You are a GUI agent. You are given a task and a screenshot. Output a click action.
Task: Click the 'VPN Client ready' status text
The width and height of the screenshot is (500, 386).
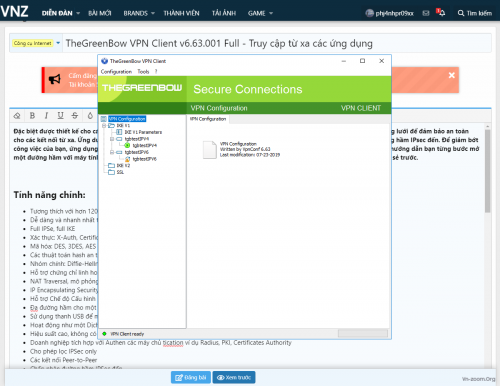(127, 334)
